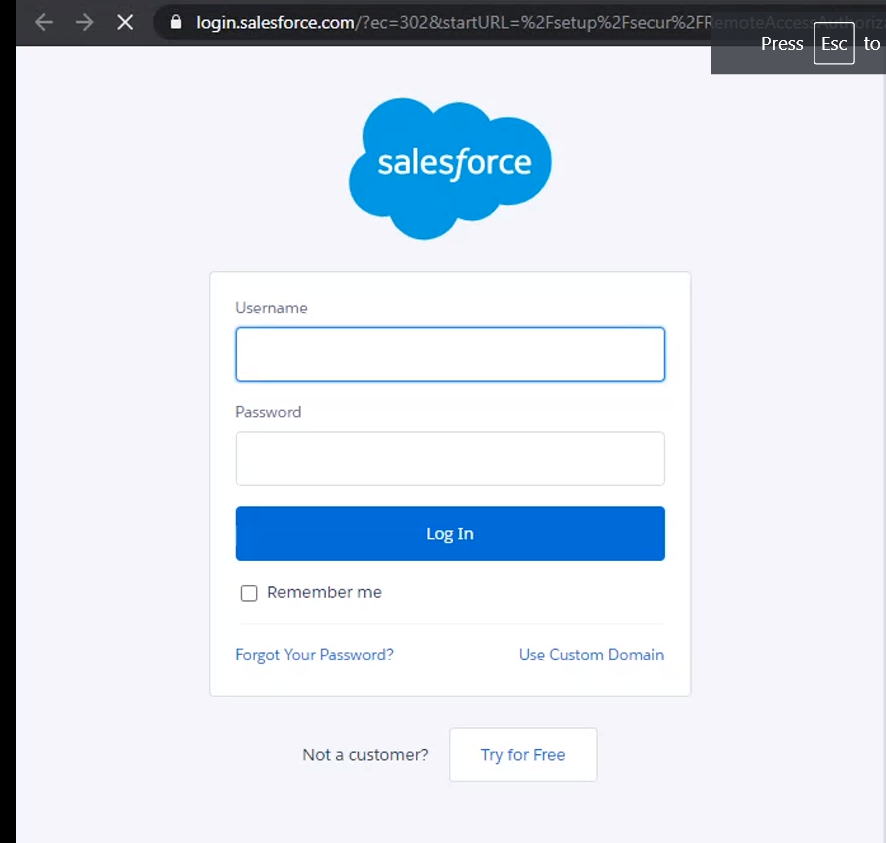Click into the Password field
Viewport: 886px width, 843px height.
[450, 458]
